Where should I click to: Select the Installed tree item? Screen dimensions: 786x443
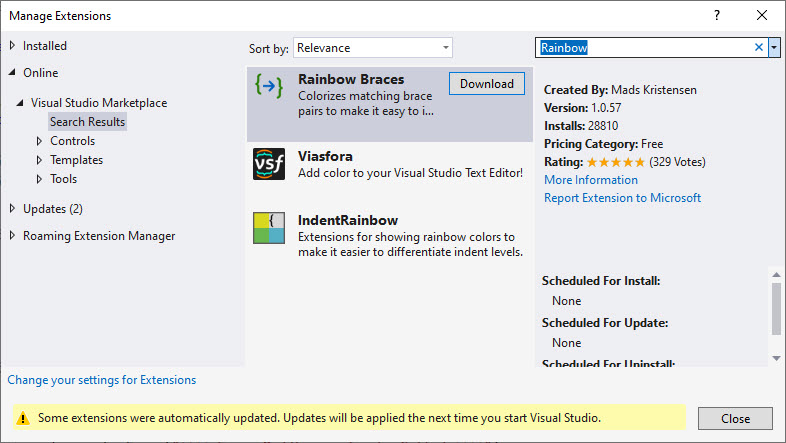pos(45,46)
